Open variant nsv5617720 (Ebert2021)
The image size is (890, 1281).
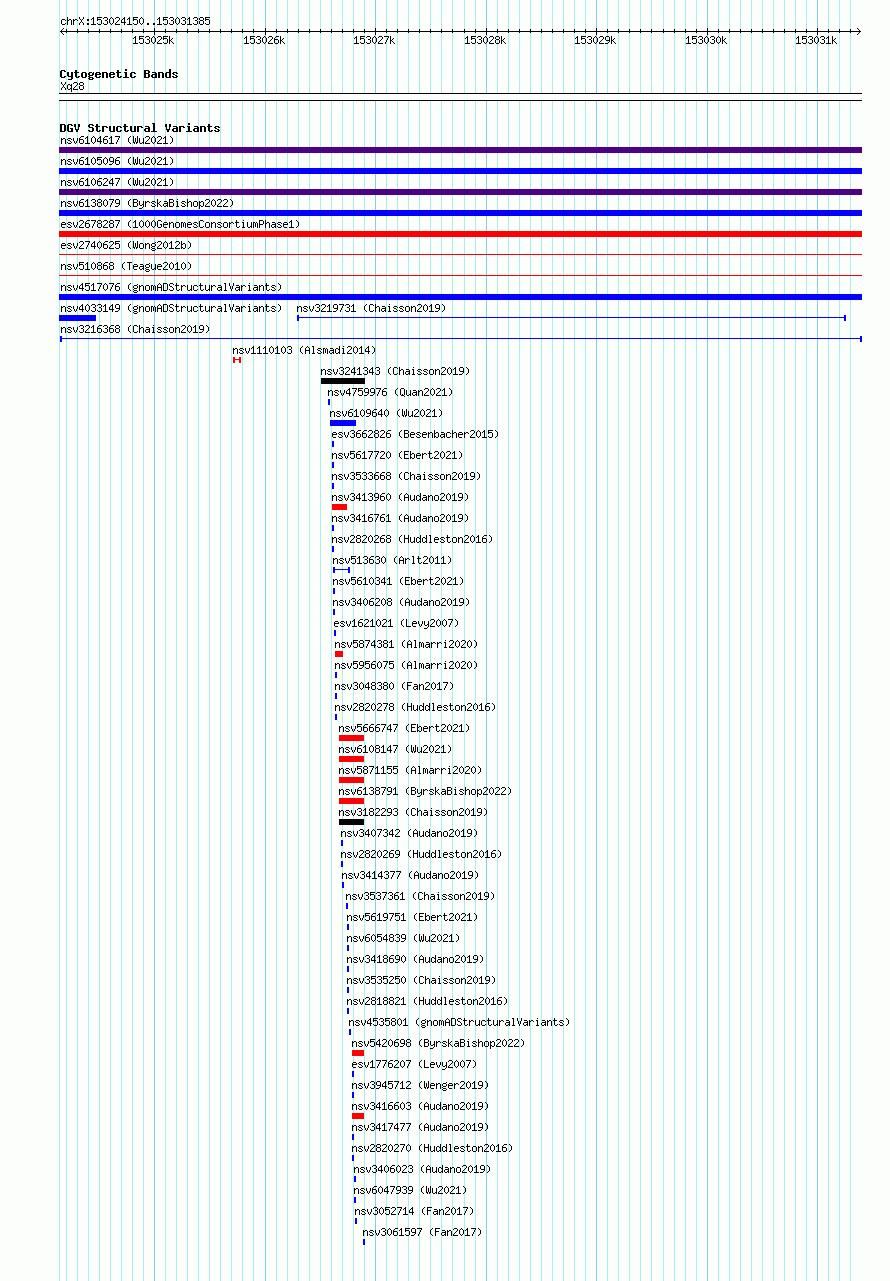398,455
